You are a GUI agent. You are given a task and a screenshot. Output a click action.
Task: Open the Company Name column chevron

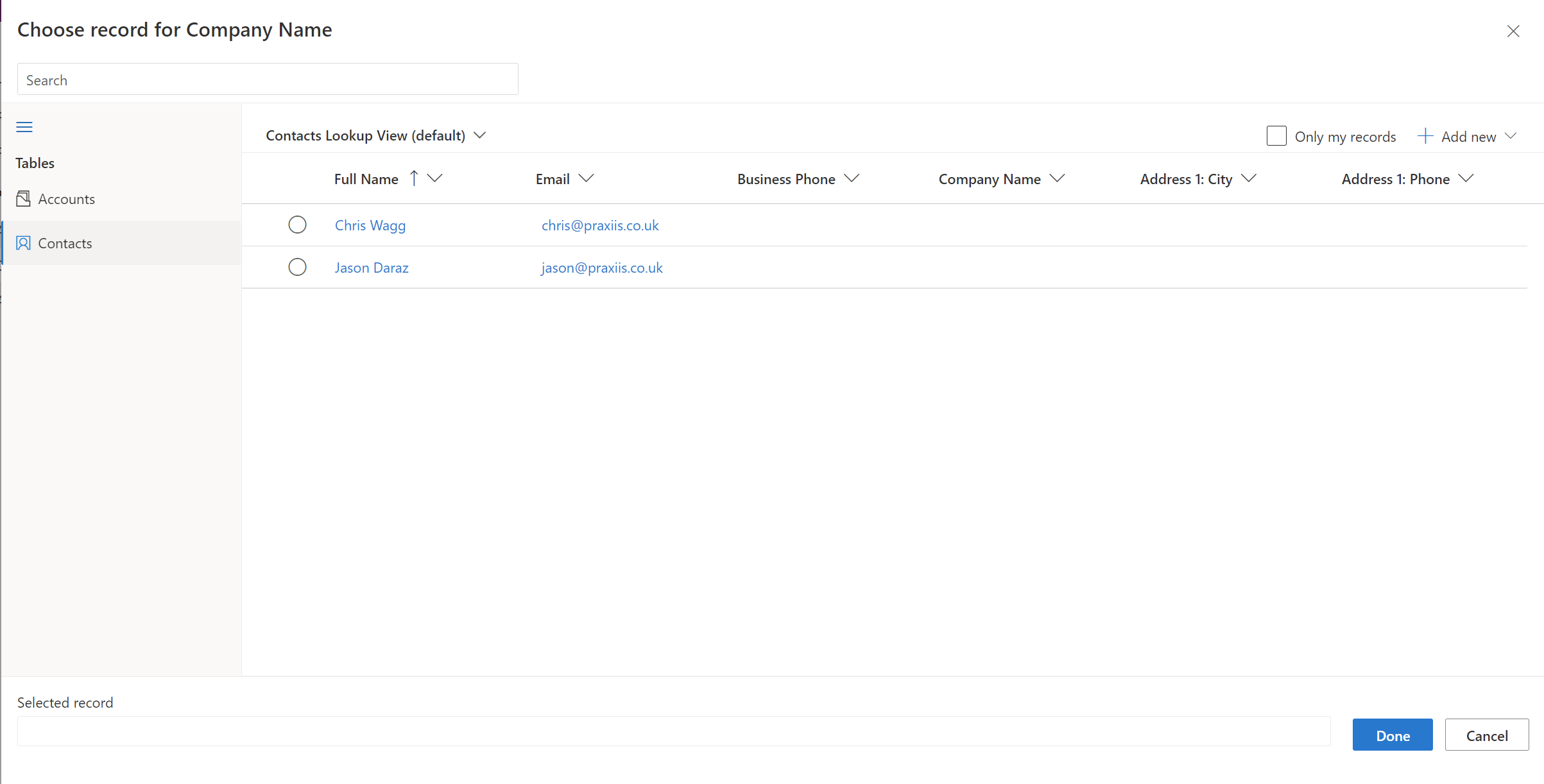(1057, 178)
